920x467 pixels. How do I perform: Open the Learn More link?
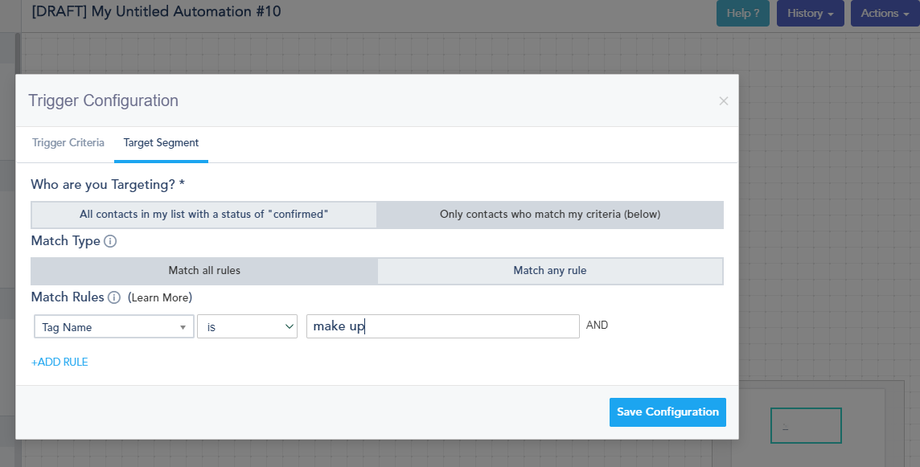[x=160, y=298]
